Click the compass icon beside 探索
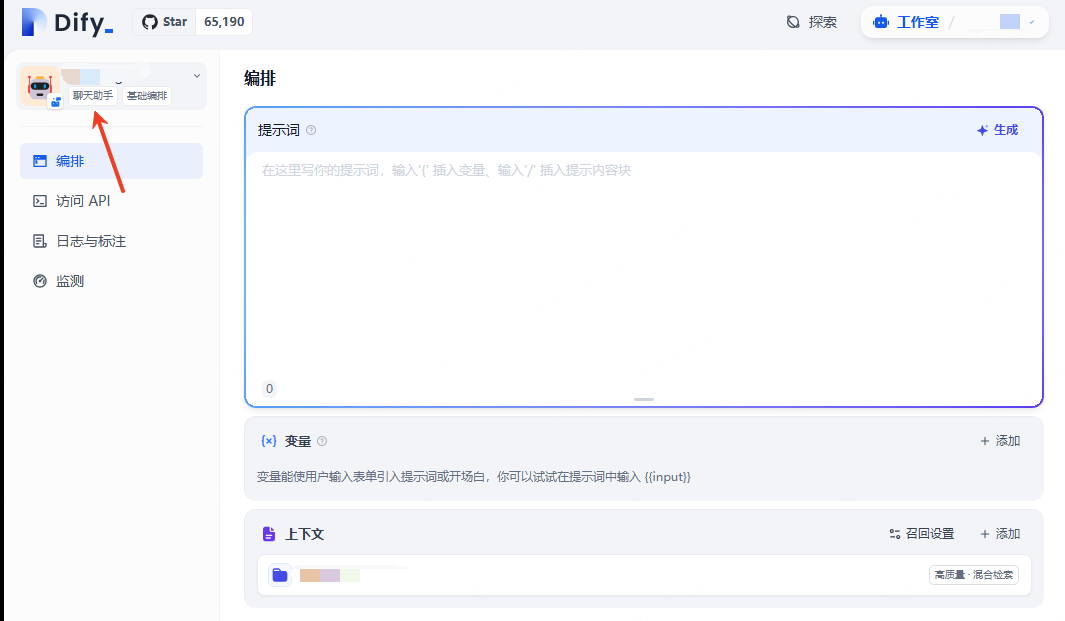1065x621 pixels. tap(793, 22)
